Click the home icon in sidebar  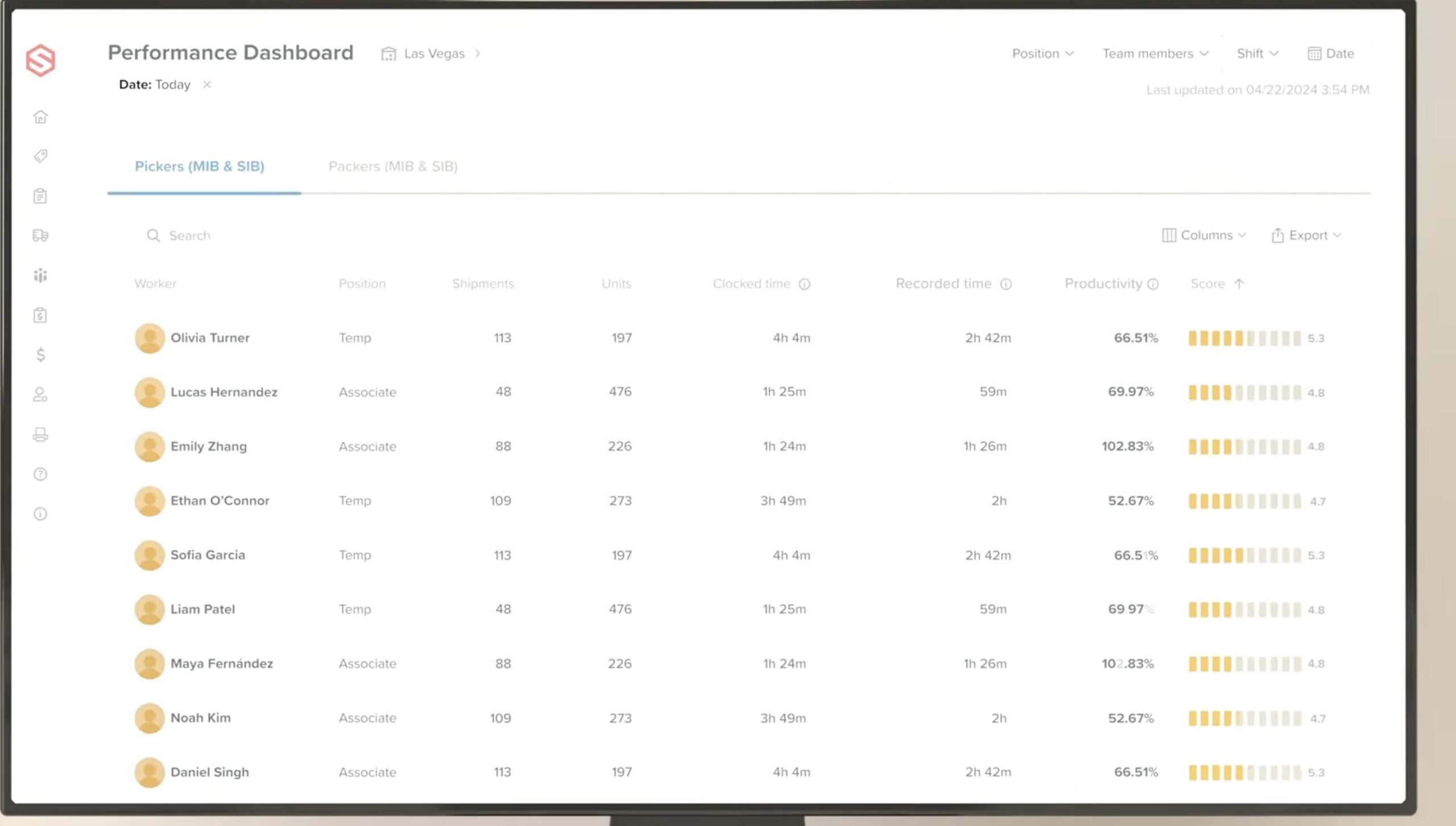pos(40,117)
